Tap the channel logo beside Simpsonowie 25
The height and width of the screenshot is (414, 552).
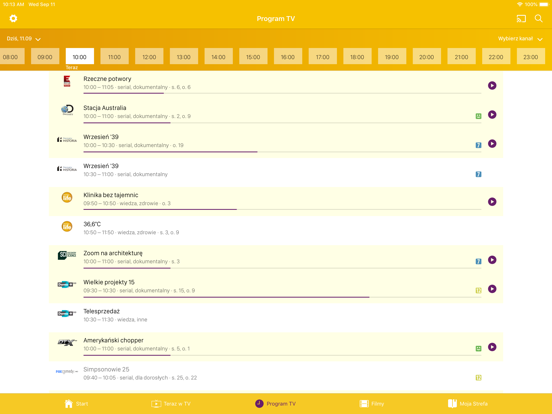pos(67,371)
